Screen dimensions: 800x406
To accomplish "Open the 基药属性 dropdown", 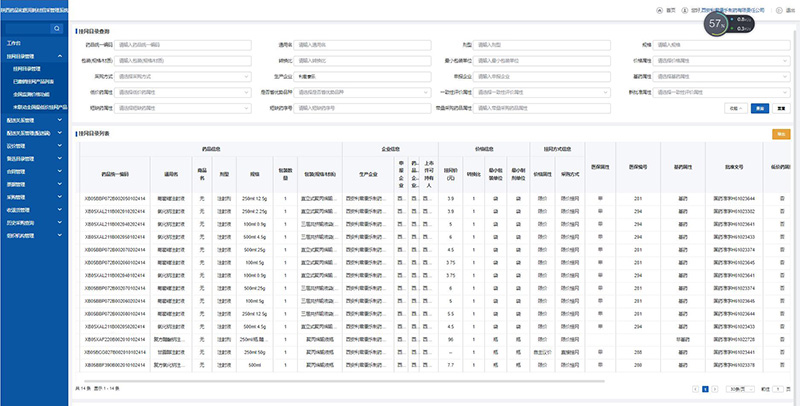I will point(718,75).
